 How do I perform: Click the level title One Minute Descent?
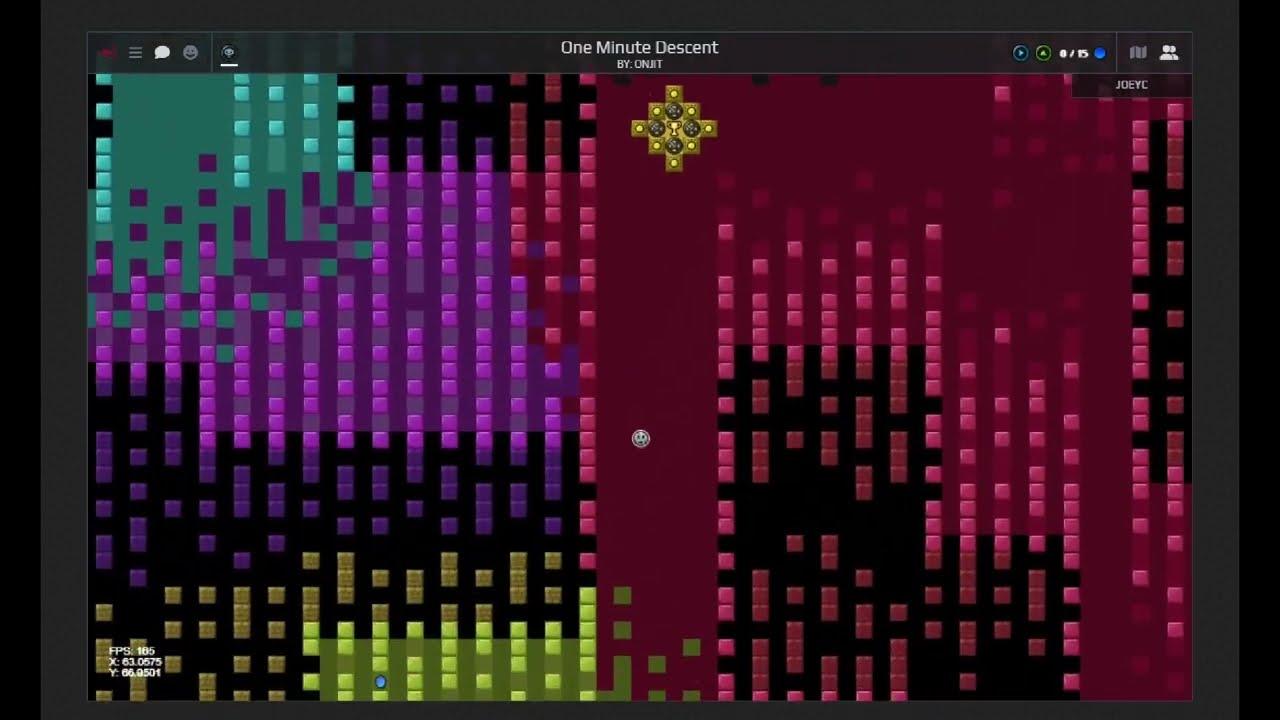pos(639,47)
